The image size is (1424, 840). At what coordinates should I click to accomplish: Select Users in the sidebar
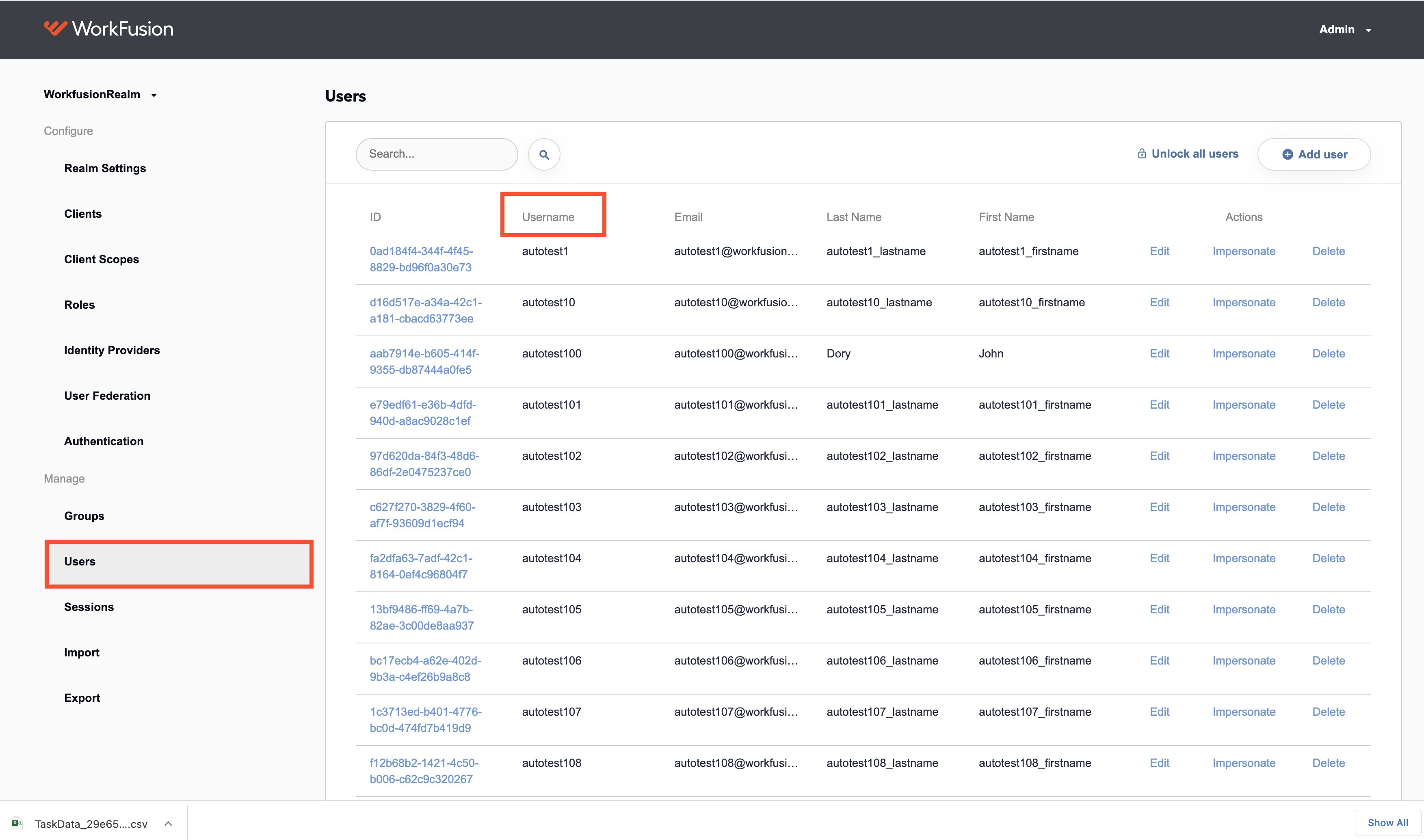[x=179, y=564]
